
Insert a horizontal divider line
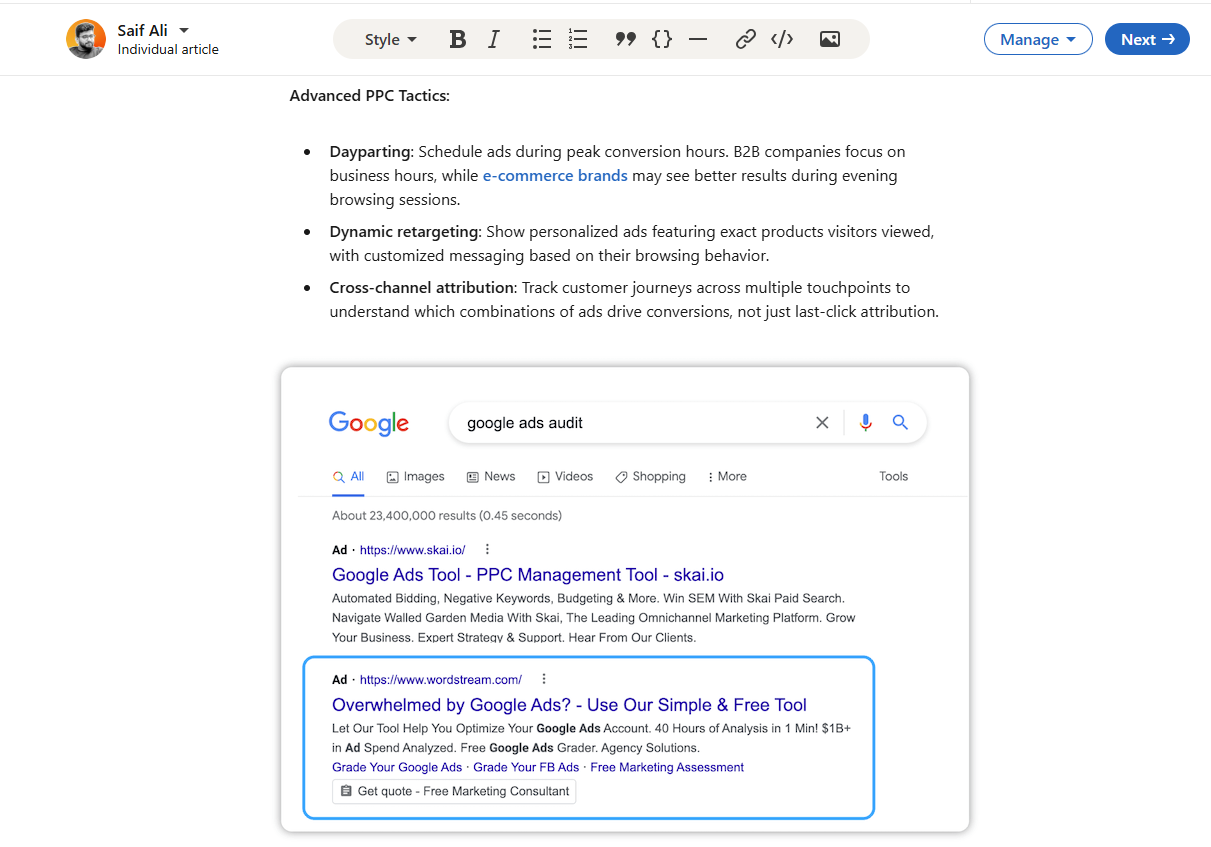coord(698,40)
